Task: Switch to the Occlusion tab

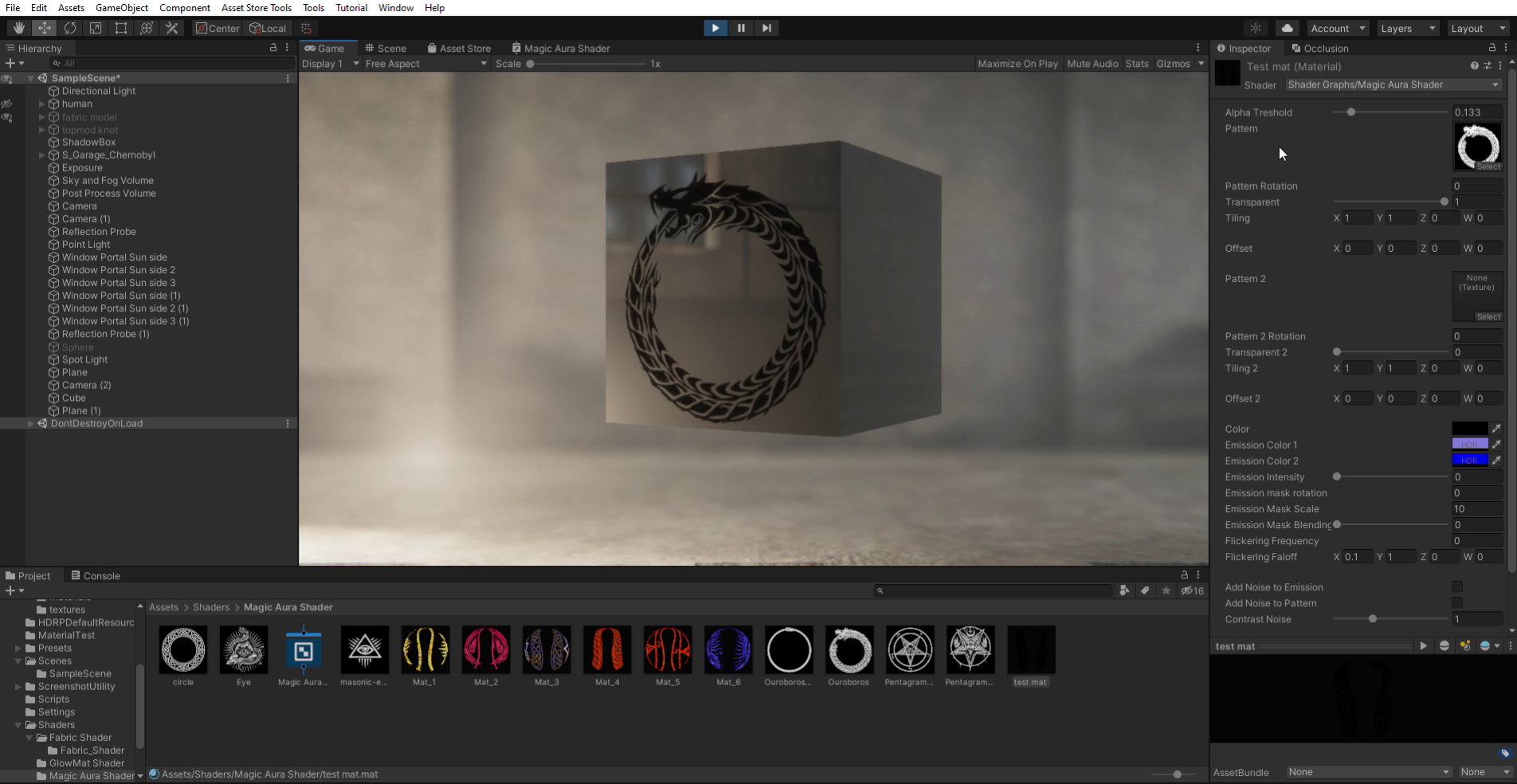Action: click(x=1319, y=48)
